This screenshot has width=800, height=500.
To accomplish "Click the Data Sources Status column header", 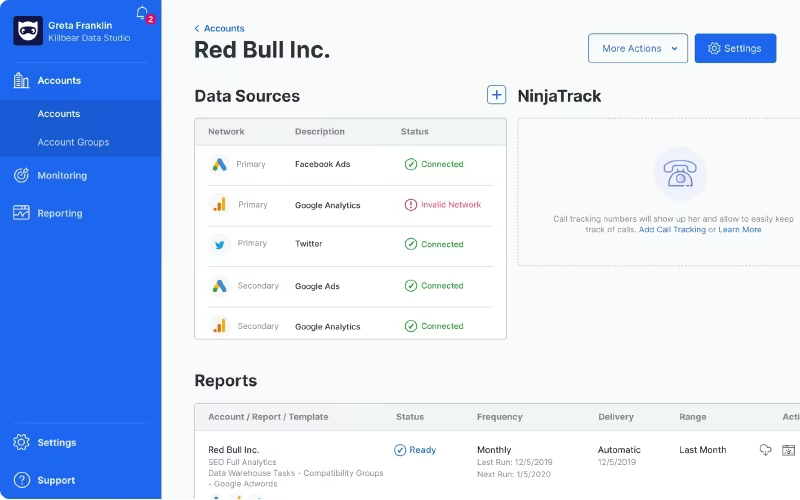I will click(x=414, y=132).
